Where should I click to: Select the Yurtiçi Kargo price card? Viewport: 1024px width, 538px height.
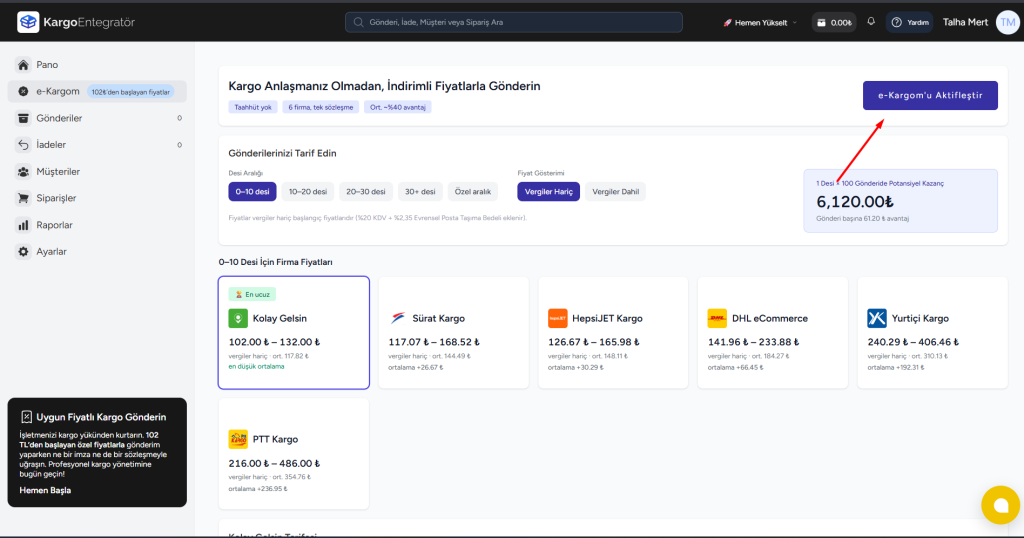pos(933,332)
